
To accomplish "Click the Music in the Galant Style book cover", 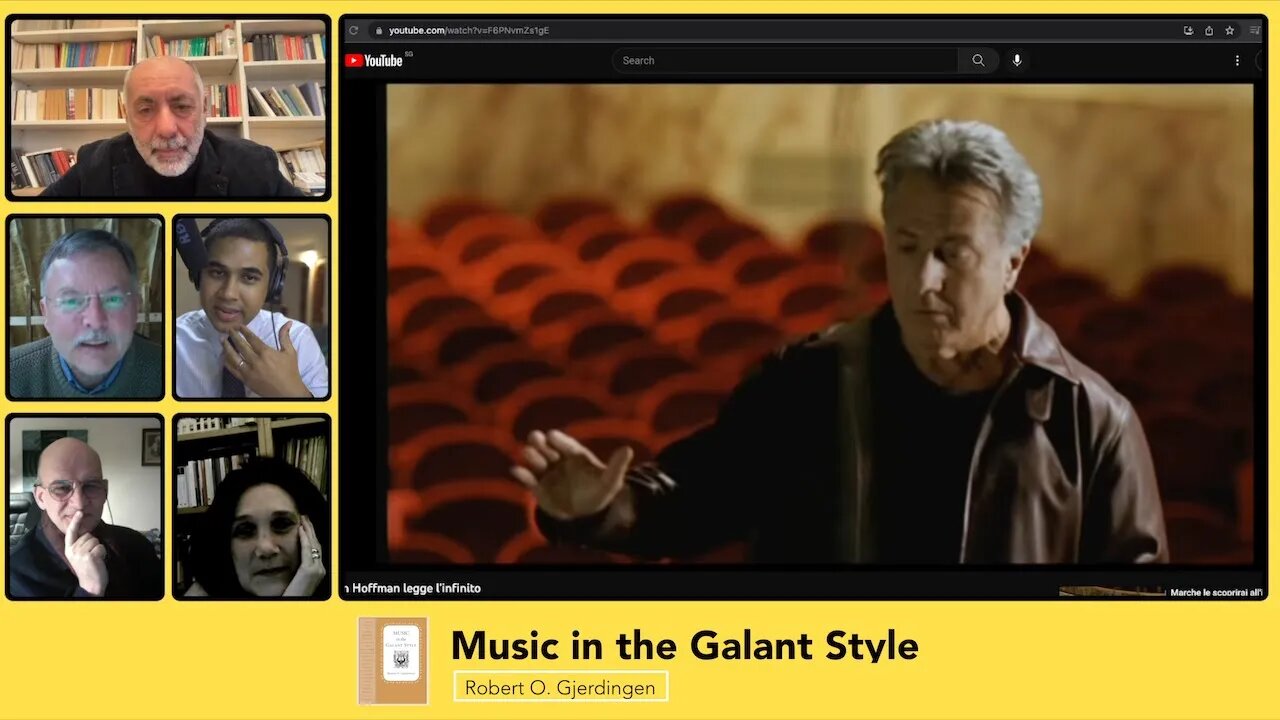I will (x=393, y=660).
